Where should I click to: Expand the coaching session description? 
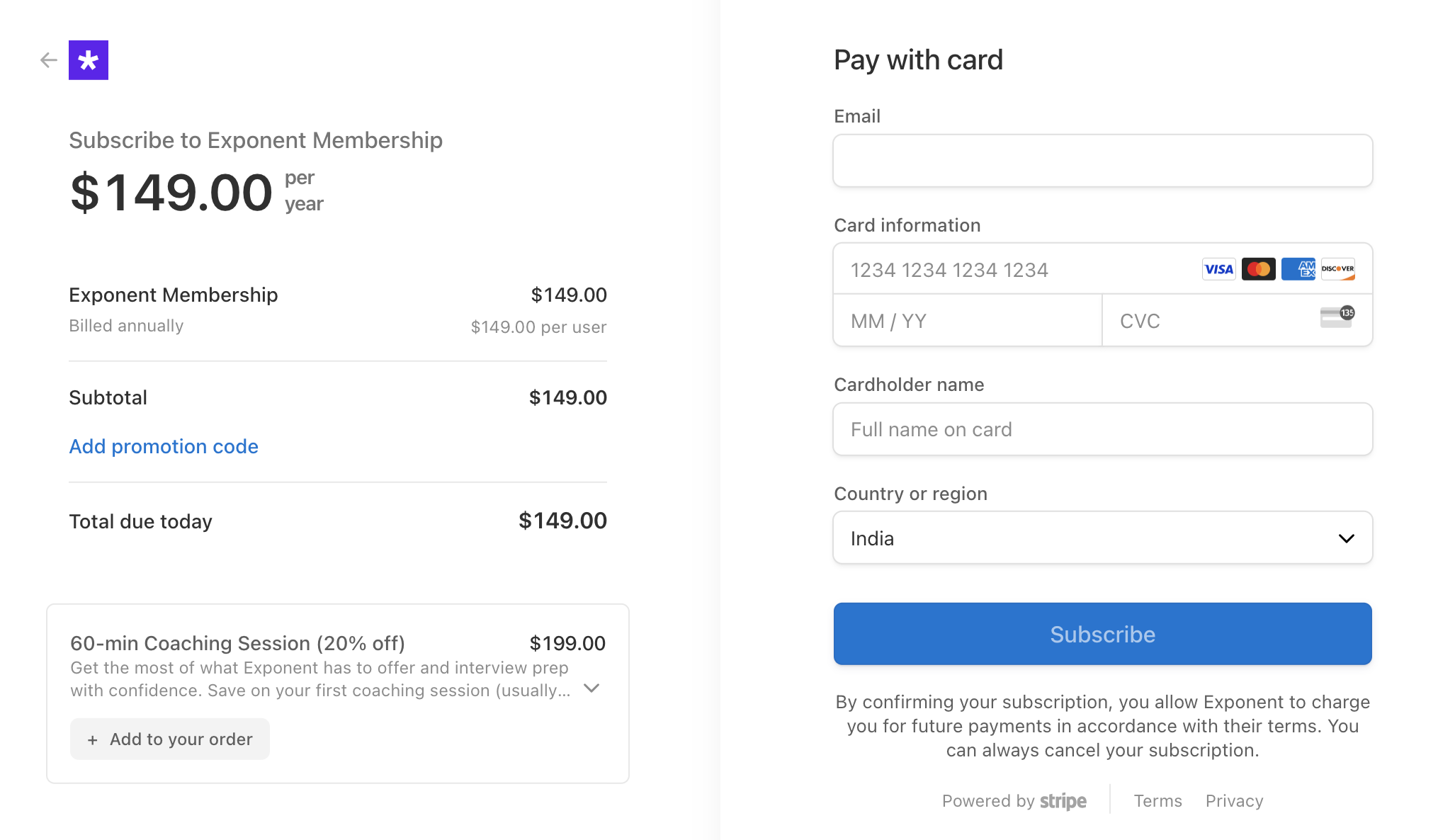(591, 688)
